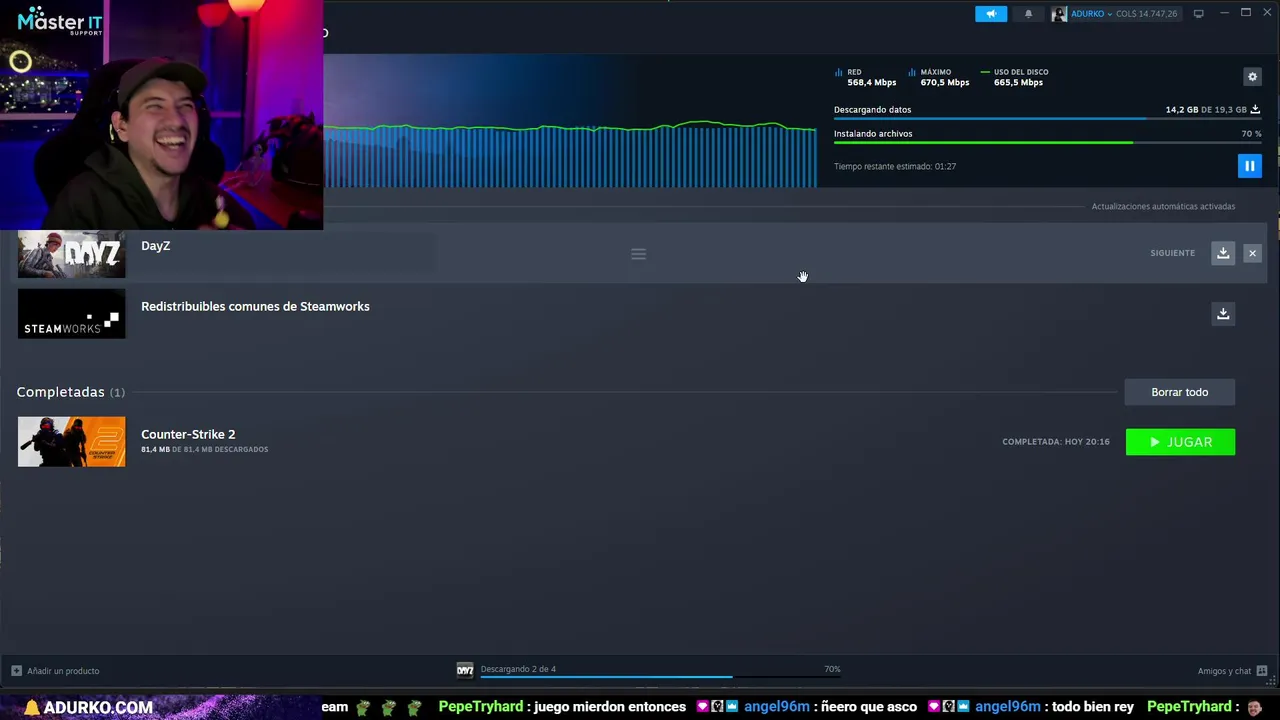
Task: Click the 14,2 GB downloaded amount
Action: [x=1181, y=110]
